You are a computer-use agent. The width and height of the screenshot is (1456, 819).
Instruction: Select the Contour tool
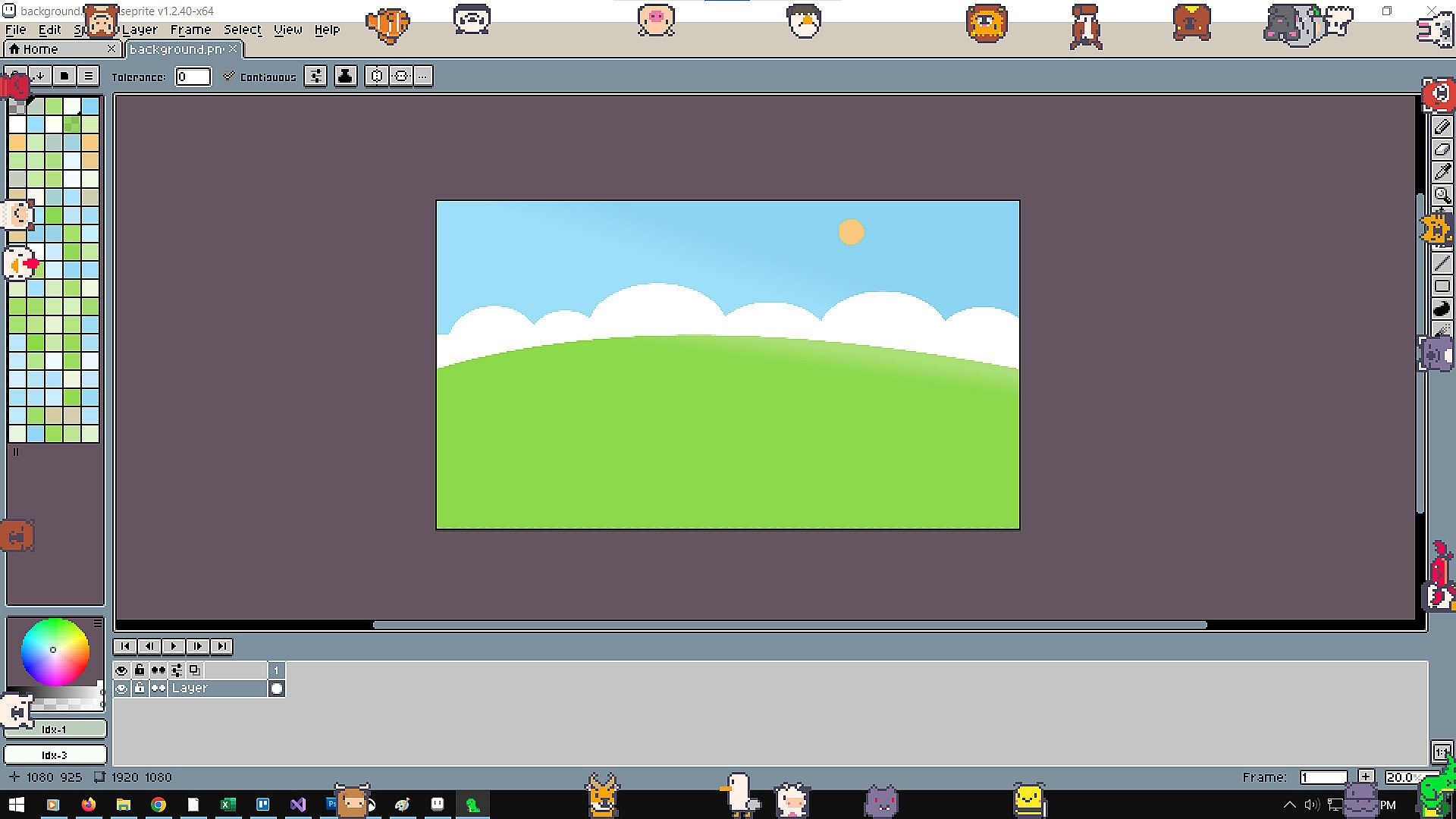1442,309
